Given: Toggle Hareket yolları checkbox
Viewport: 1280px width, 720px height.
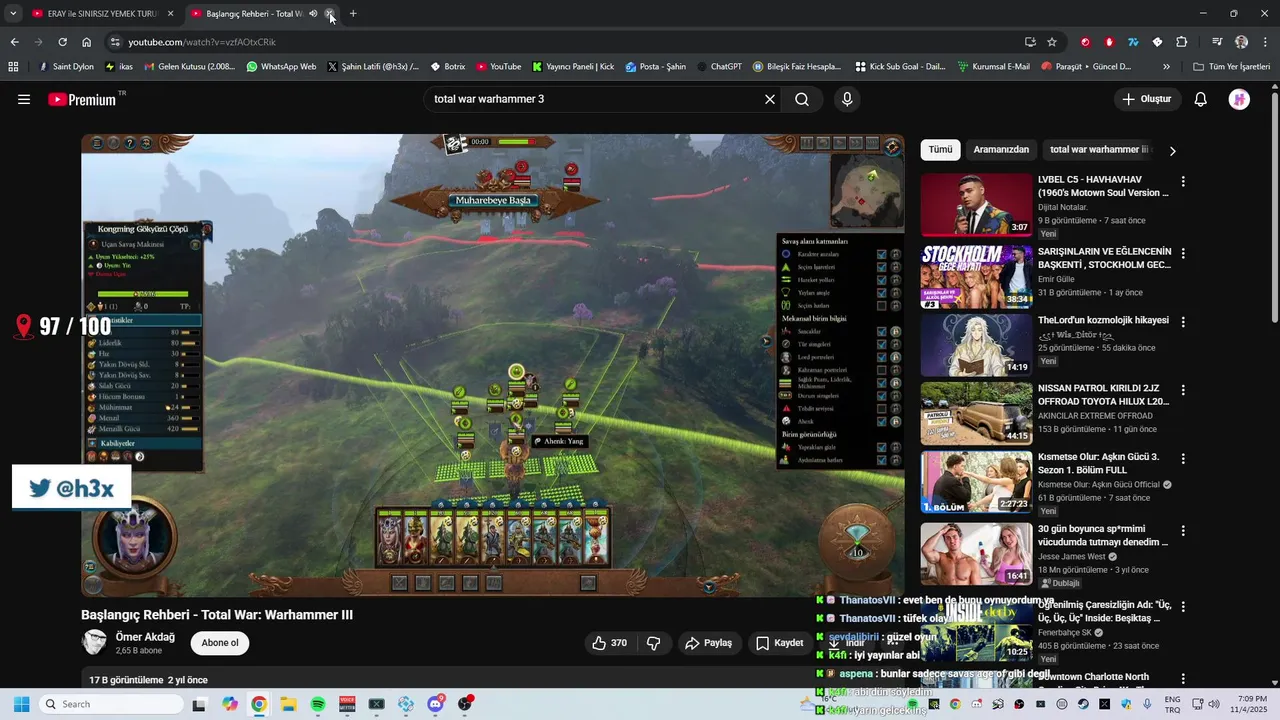Looking at the screenshot, I should tap(882, 280).
